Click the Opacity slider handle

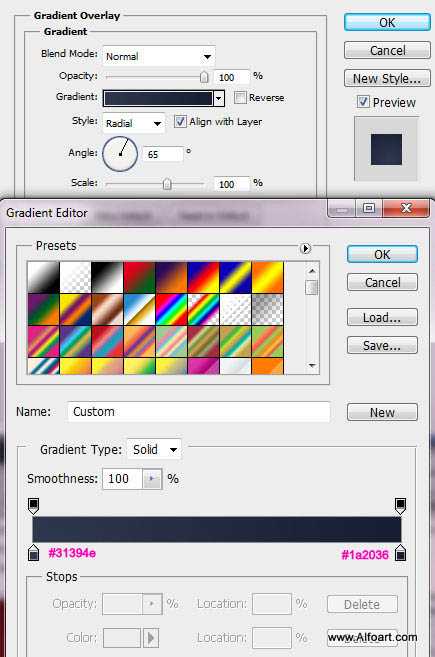pos(204,77)
